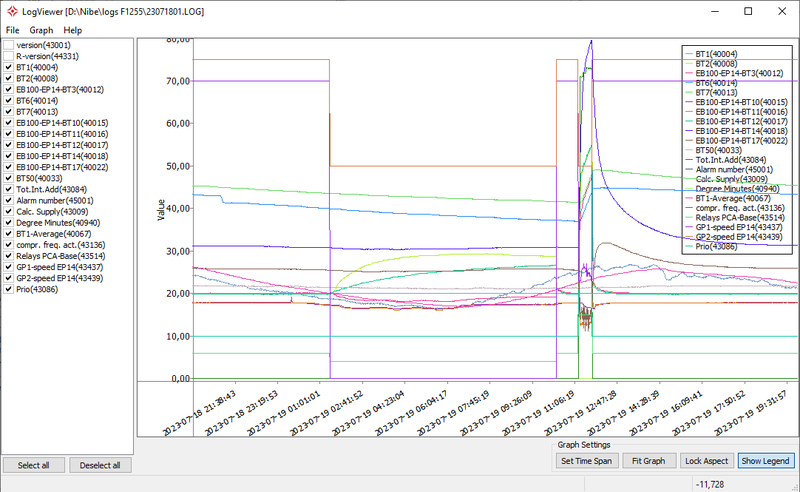This screenshot has width=800, height=492.
Task: Click the Set Time Span button
Action: [x=587, y=461]
